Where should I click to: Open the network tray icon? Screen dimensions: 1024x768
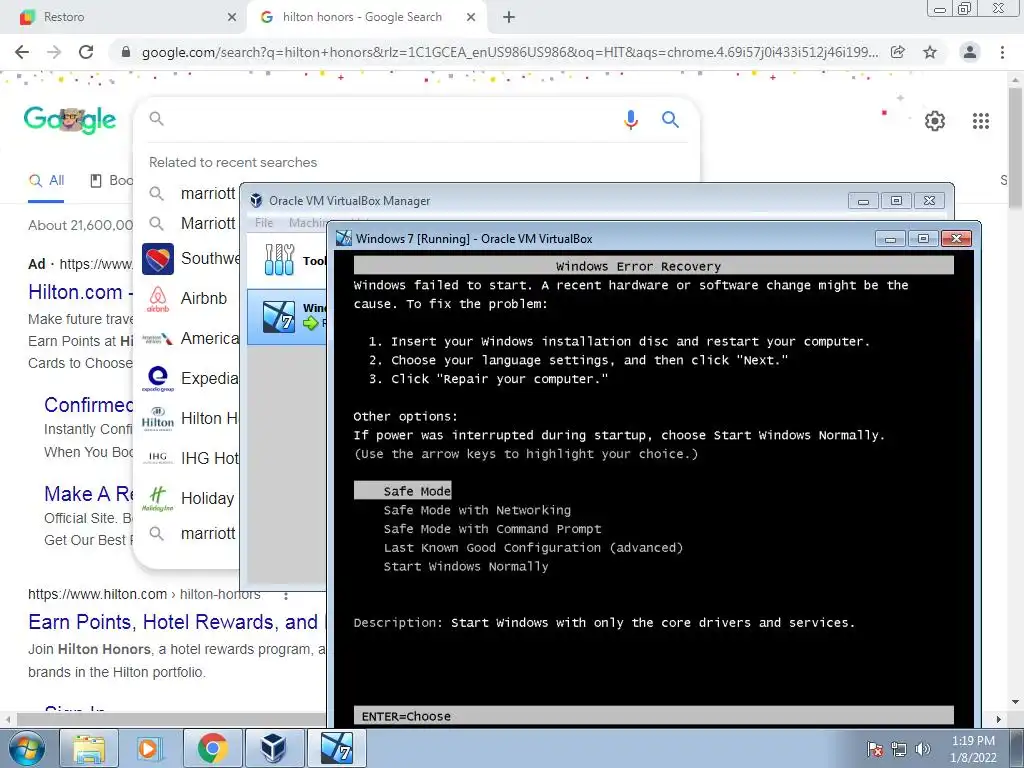[x=899, y=748]
